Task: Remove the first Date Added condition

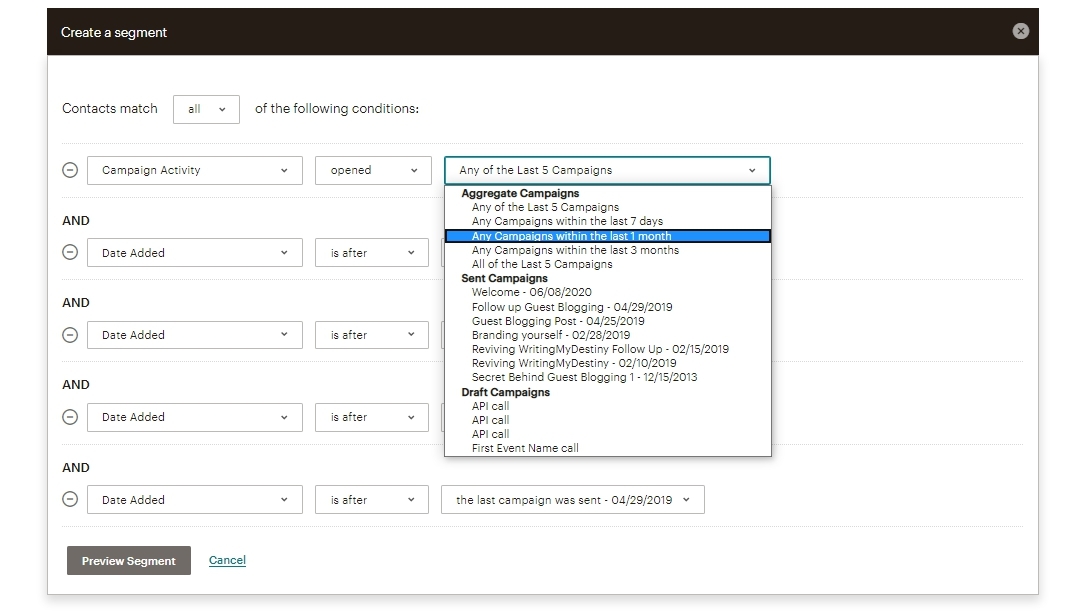Action: (x=70, y=252)
